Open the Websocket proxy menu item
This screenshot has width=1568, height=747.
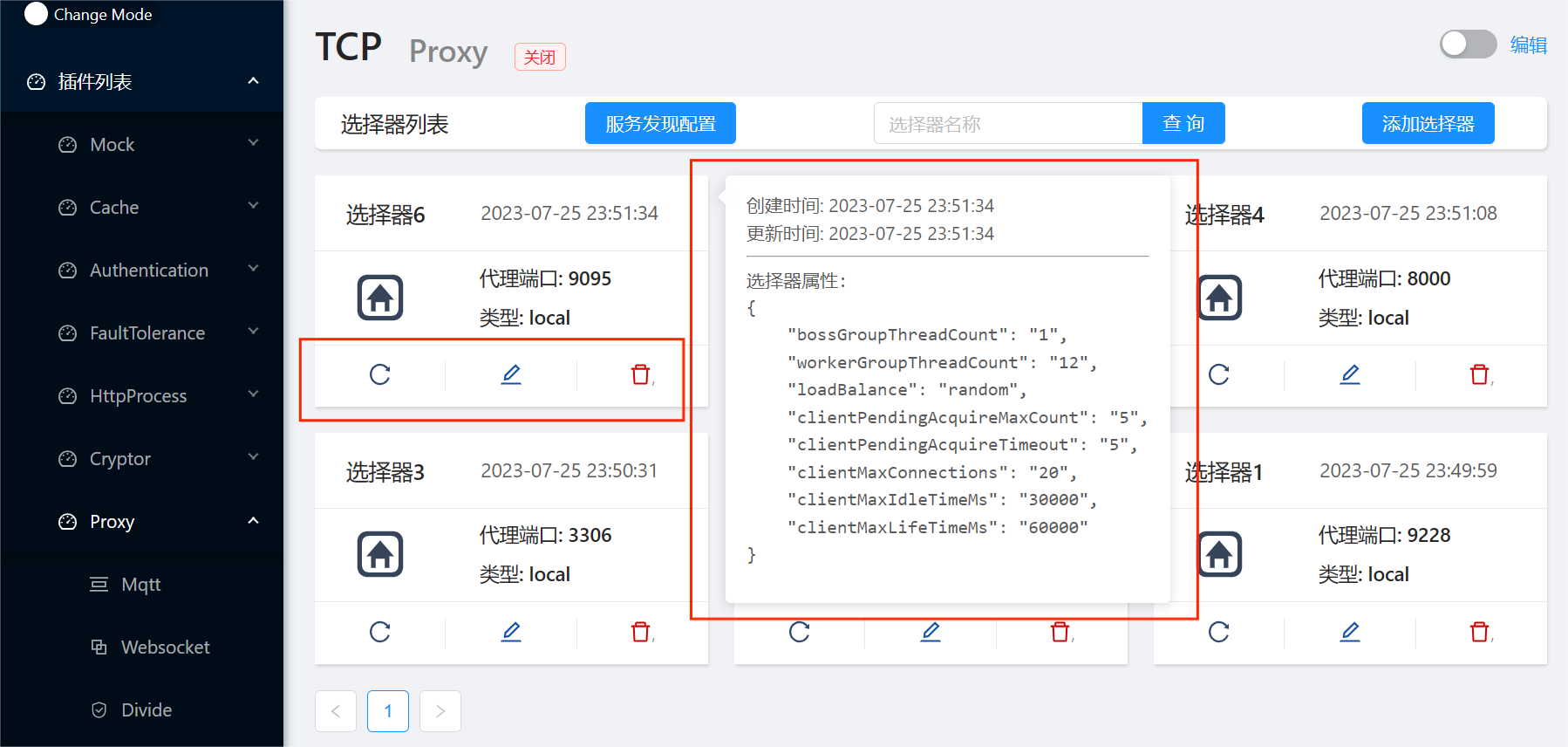165,648
